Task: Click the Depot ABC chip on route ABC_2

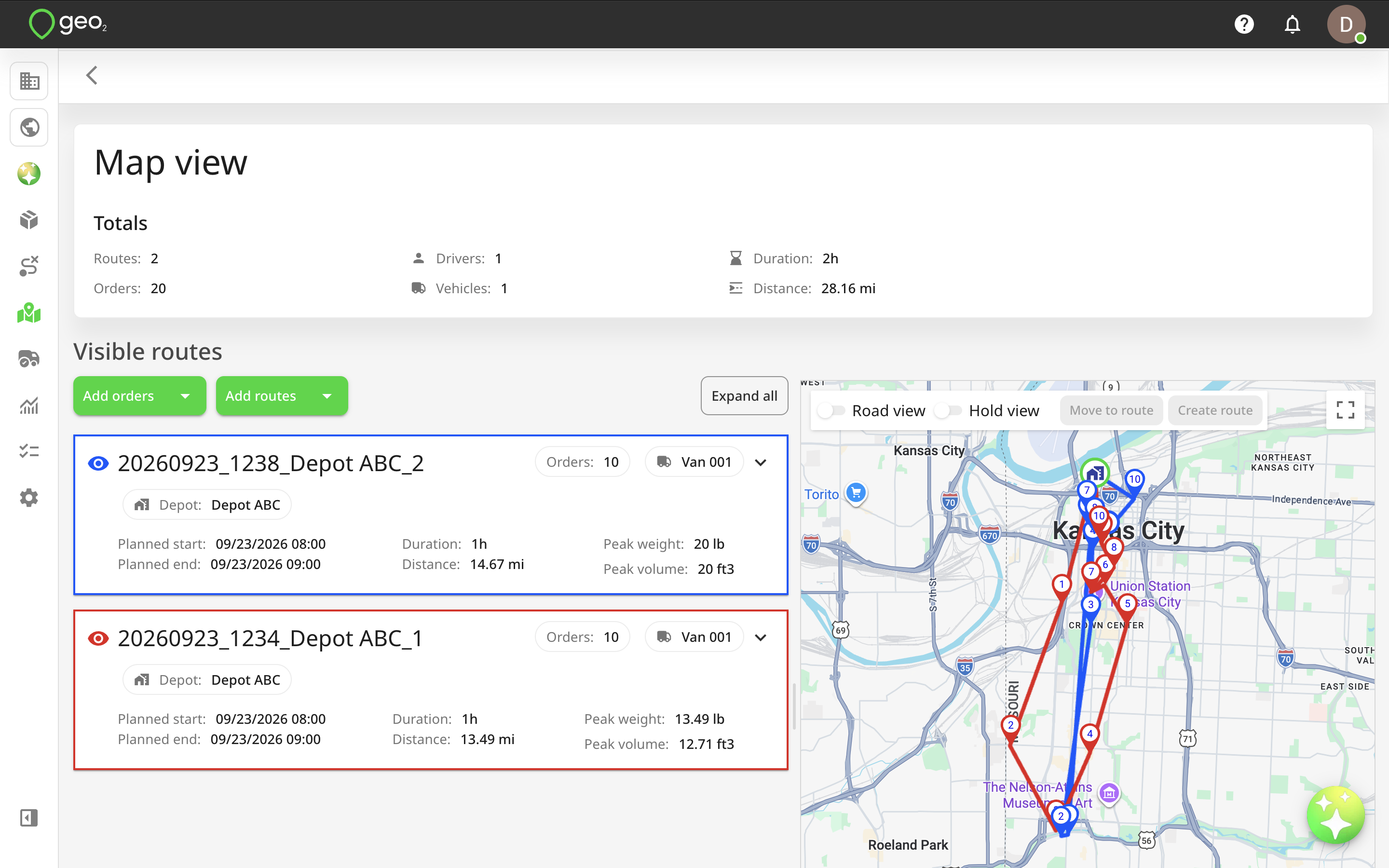Action: coord(207,505)
